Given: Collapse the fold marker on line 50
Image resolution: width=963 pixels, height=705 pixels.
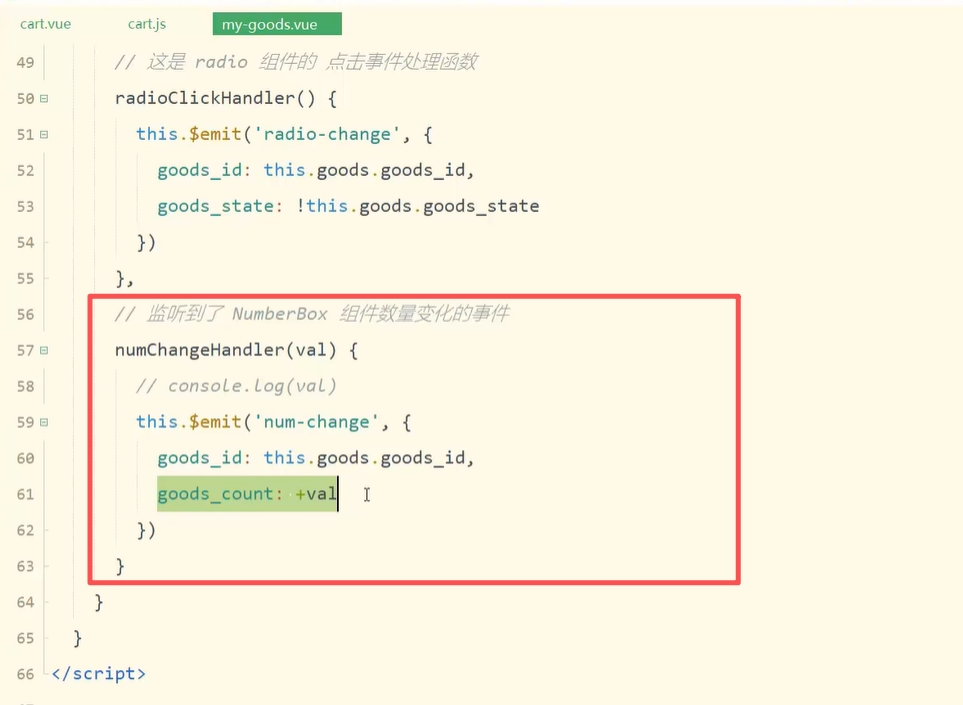Looking at the screenshot, I should pos(44,98).
